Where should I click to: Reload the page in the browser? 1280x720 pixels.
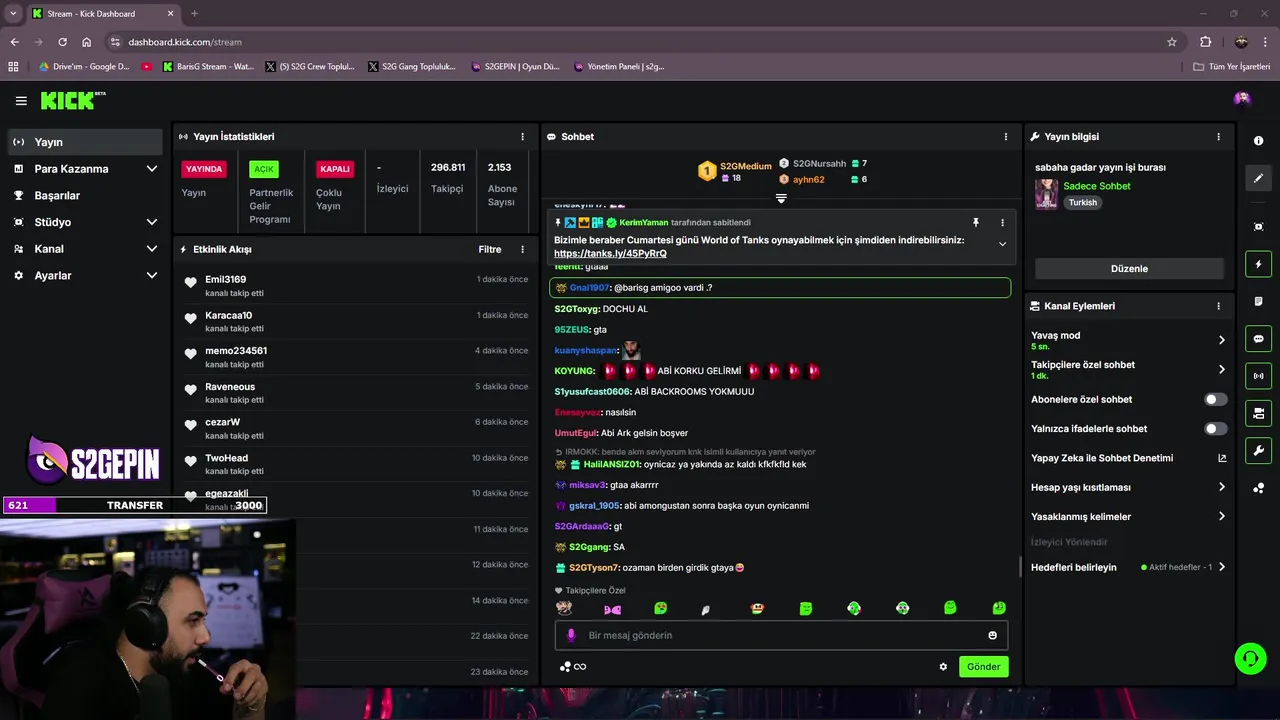[62, 42]
